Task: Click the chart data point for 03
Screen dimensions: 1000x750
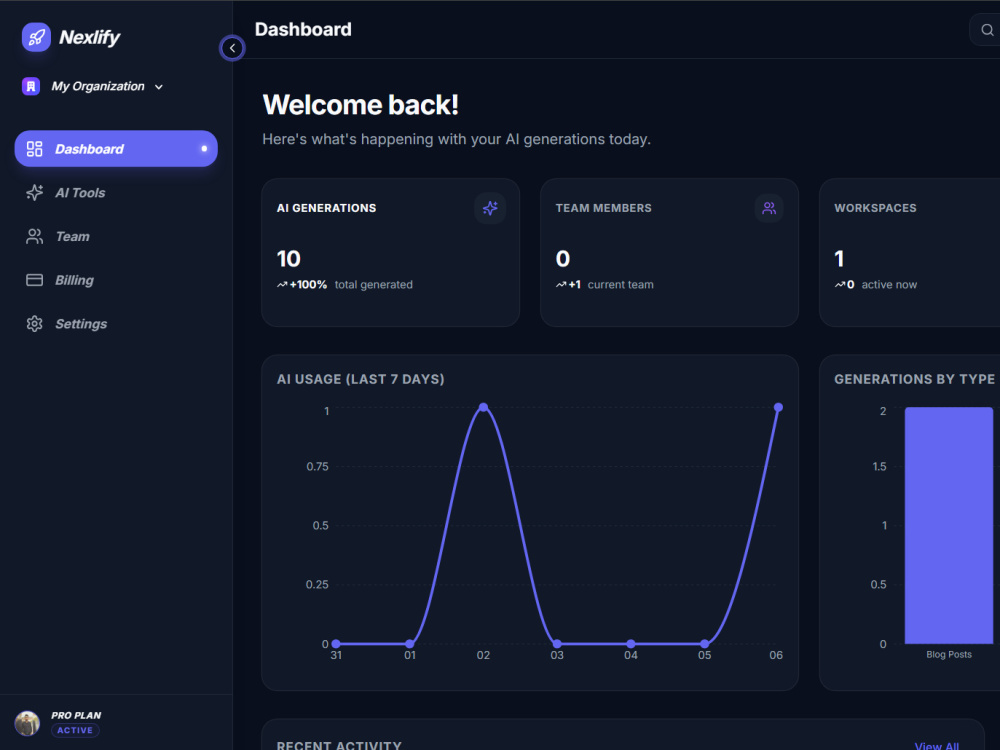Action: [557, 643]
